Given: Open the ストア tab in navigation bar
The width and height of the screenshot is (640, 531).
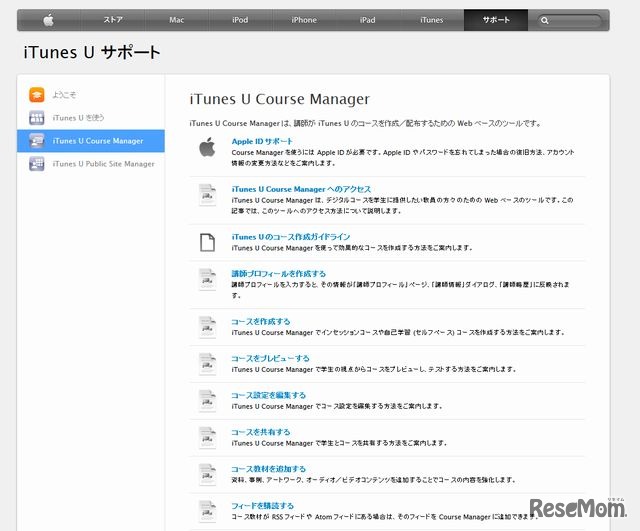Looking at the screenshot, I should (x=113, y=20).
